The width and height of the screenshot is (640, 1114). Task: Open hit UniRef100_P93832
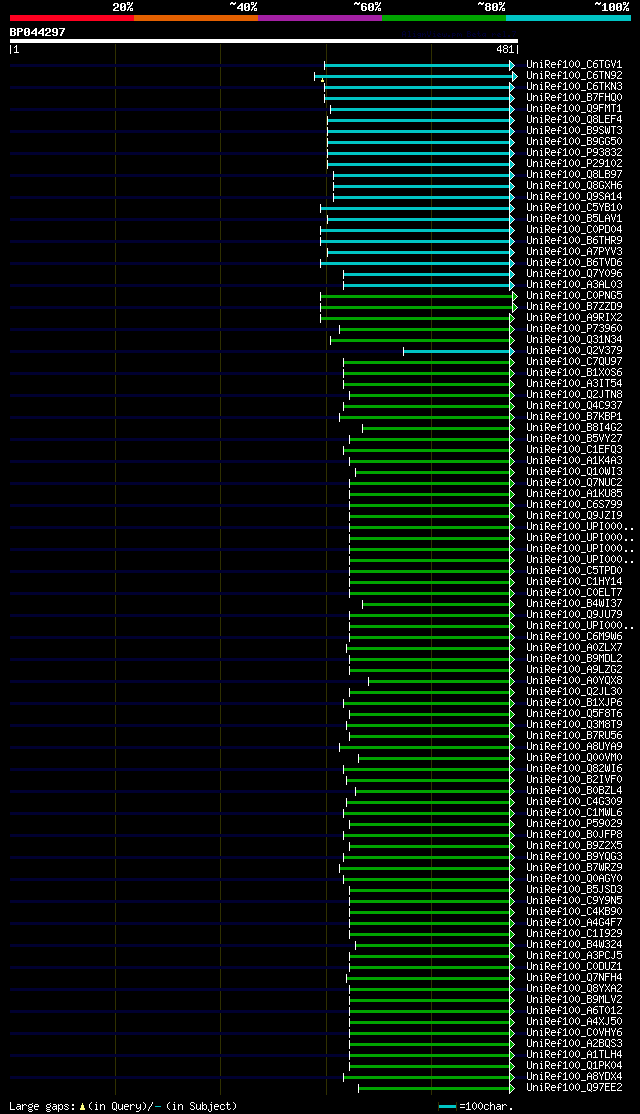(x=574, y=152)
